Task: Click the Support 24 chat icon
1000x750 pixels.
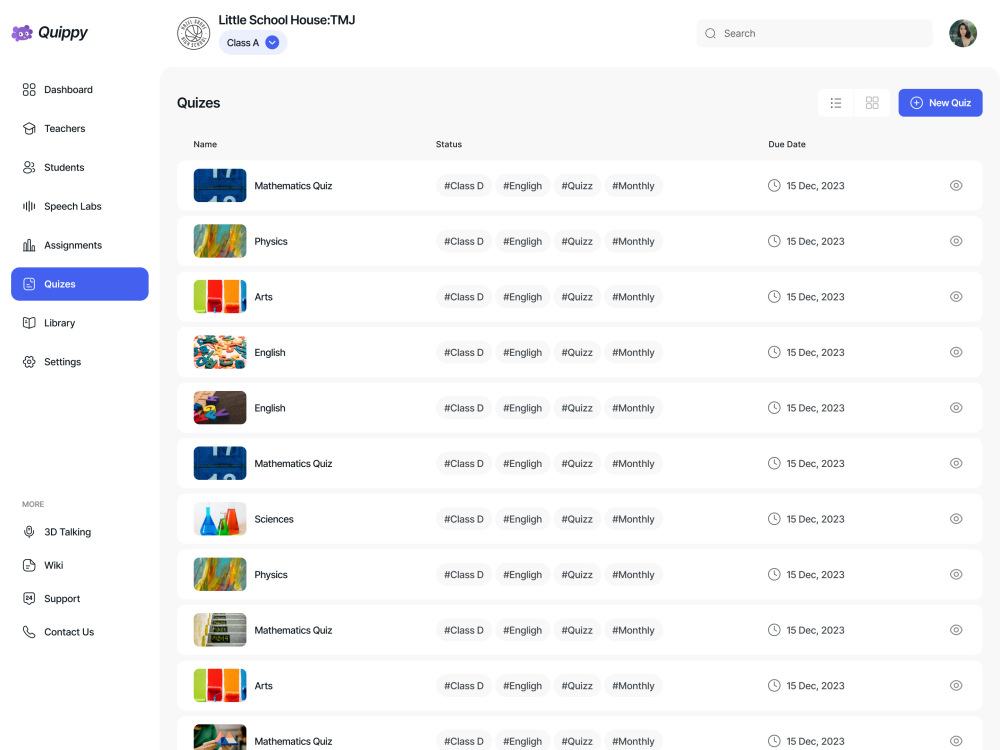Action: point(29,599)
